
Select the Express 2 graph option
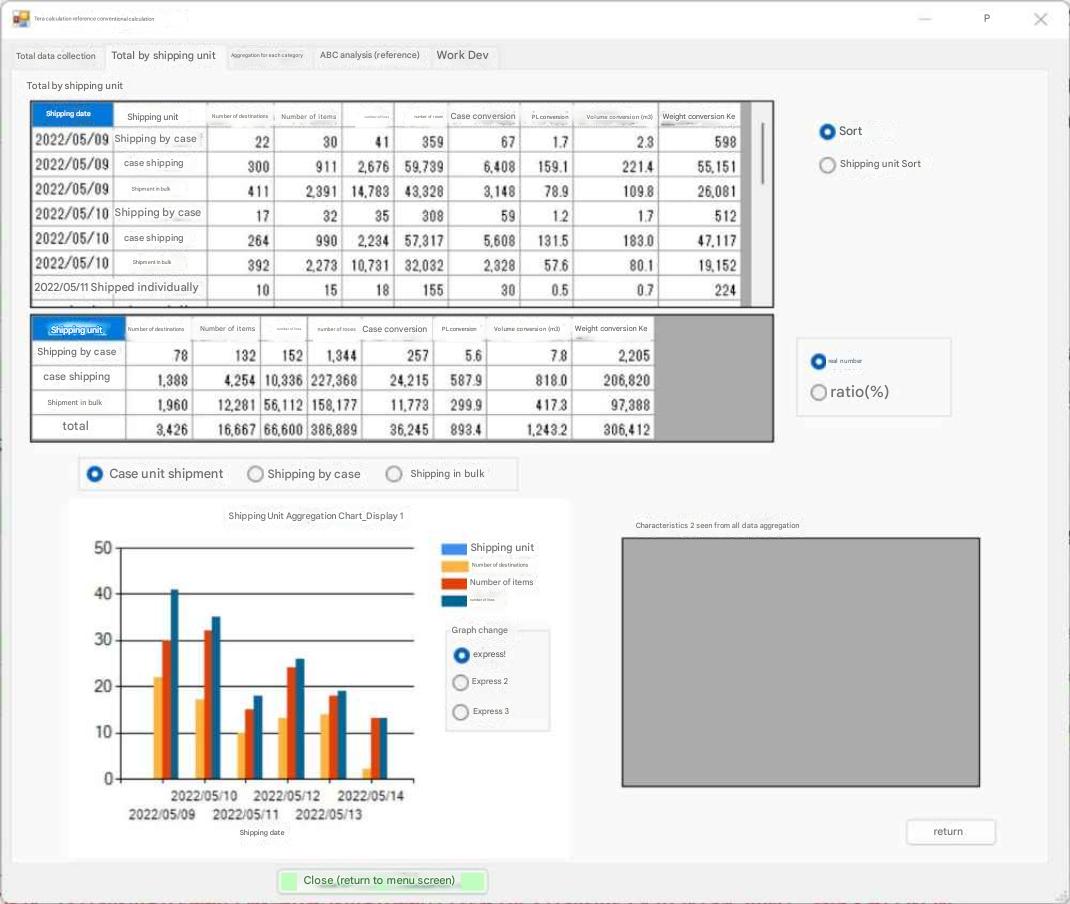(x=461, y=682)
